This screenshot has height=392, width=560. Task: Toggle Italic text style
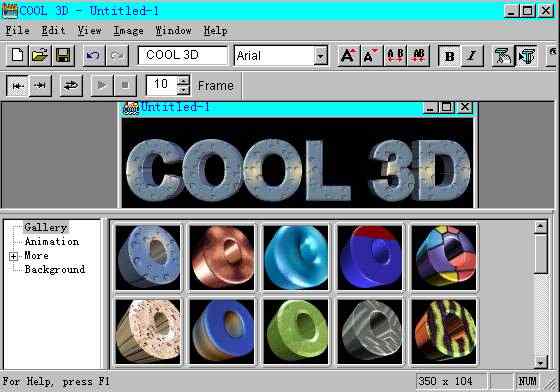472,56
